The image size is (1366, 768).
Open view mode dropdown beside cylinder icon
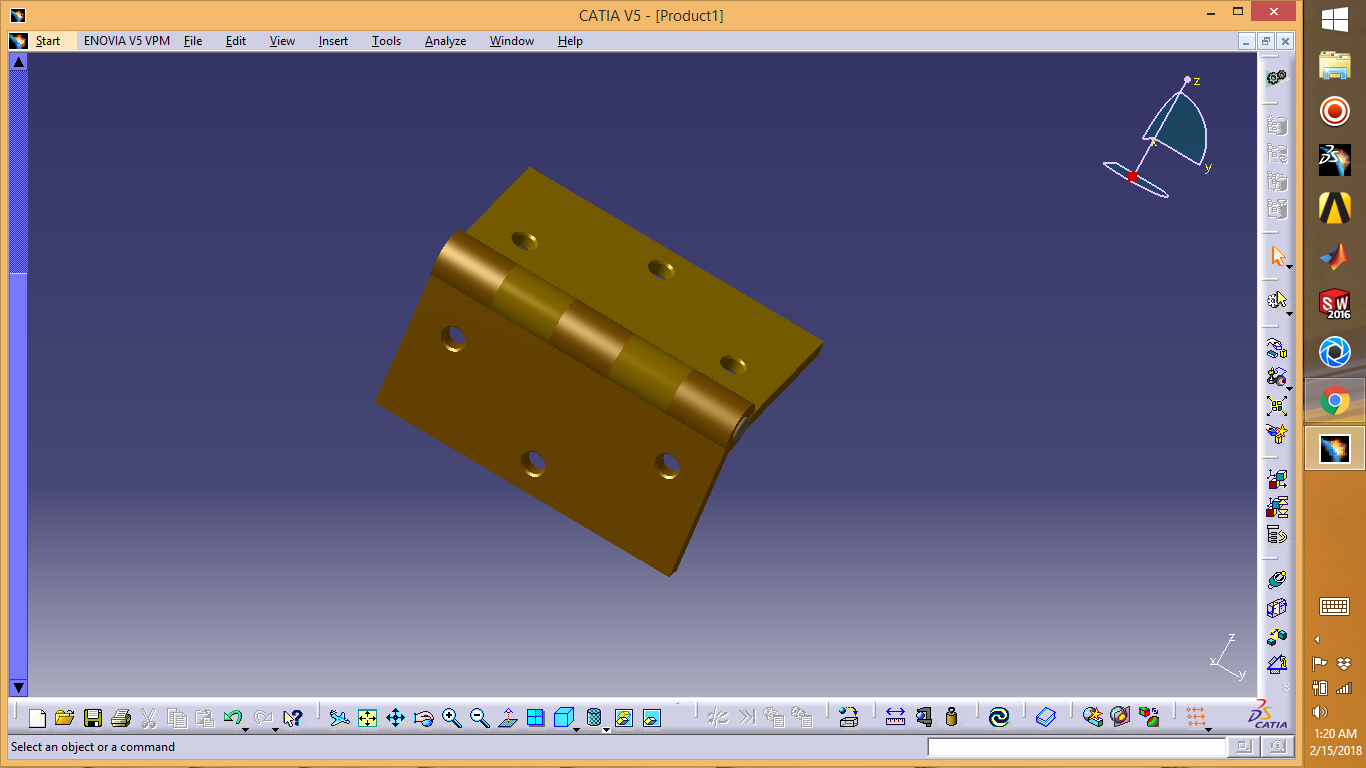(x=607, y=729)
